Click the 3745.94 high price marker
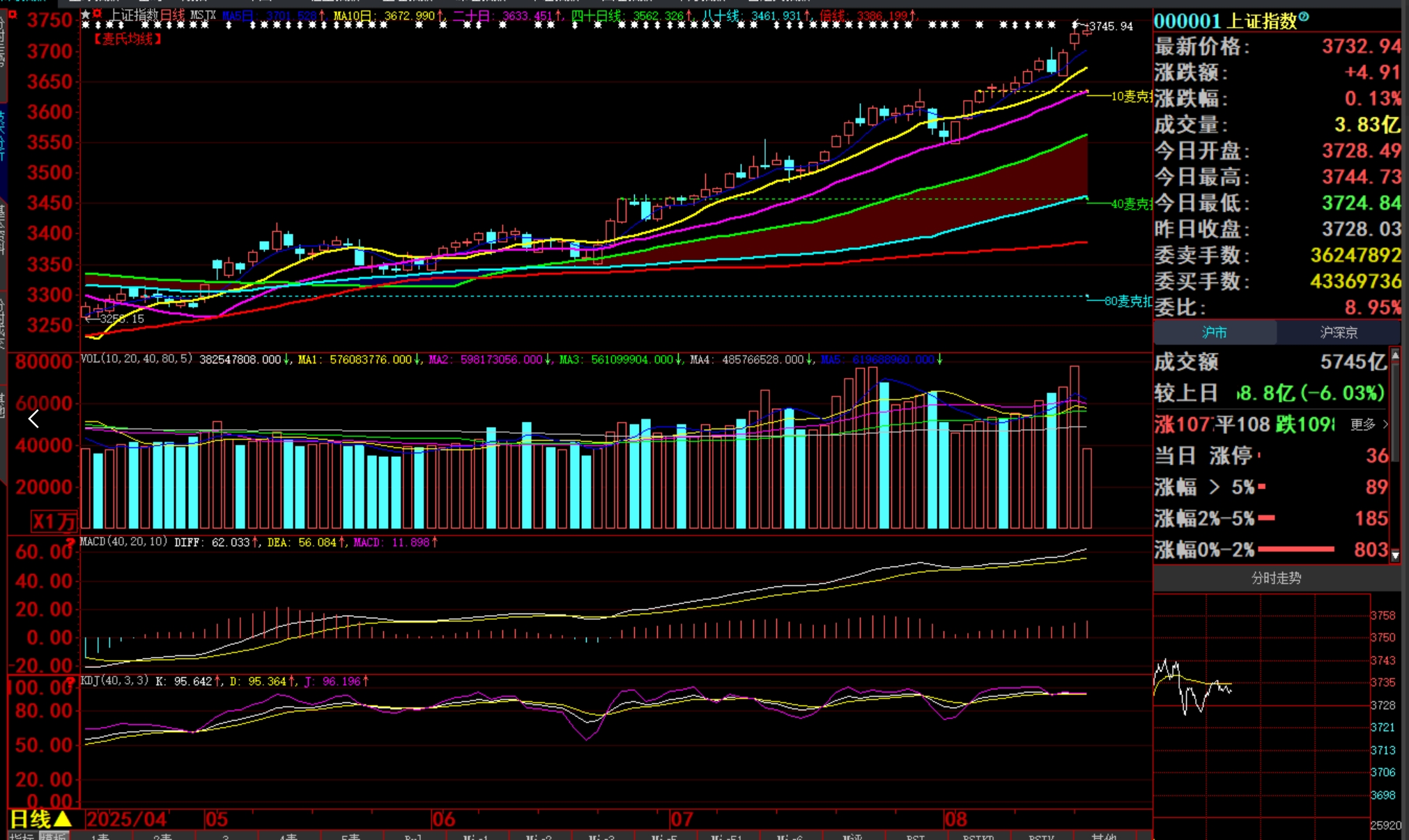Screen dimensions: 1409x840 click(x=1111, y=26)
